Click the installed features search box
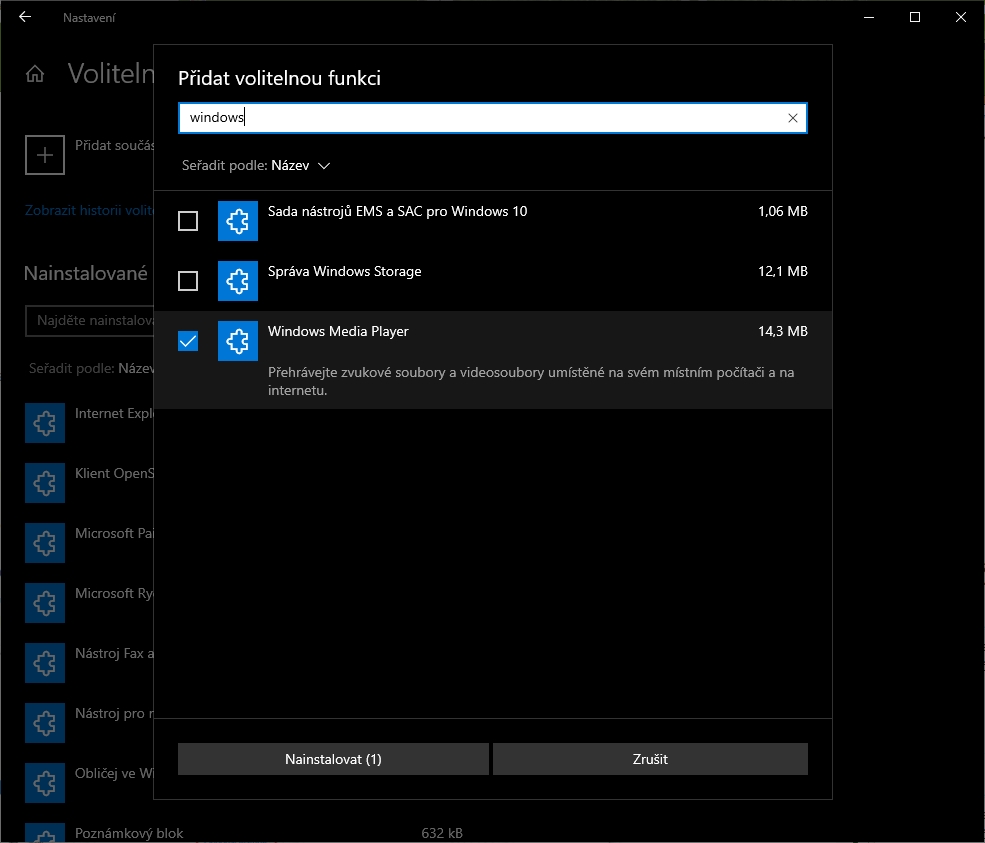The height and width of the screenshot is (843, 985). (x=90, y=322)
